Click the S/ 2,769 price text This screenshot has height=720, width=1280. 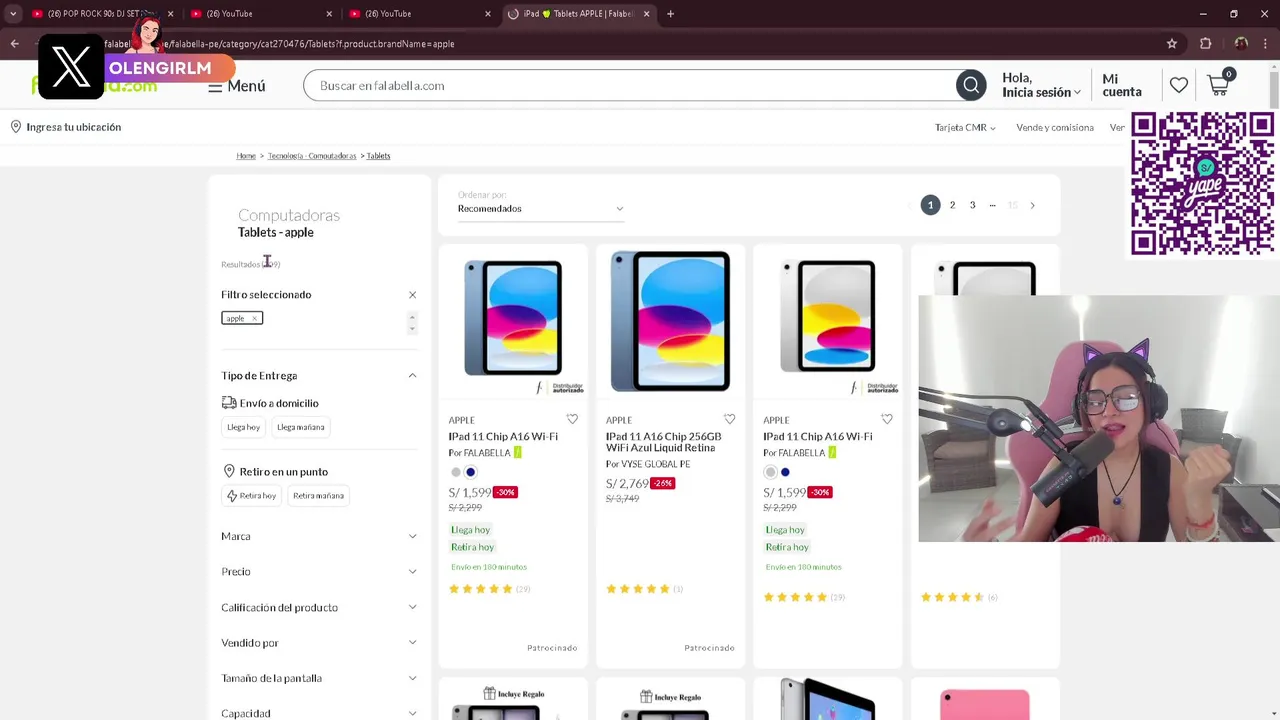[627, 484]
